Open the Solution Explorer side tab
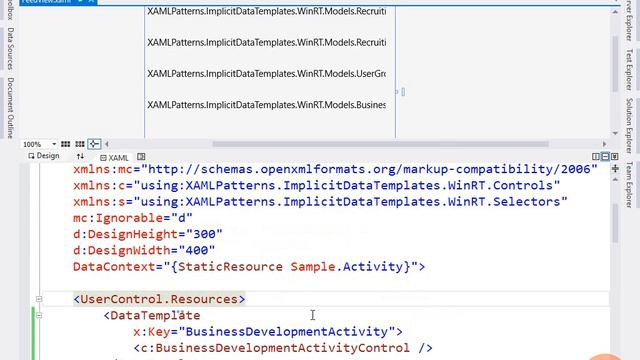Image resolution: width=640 pixels, height=360 pixels. [629, 126]
